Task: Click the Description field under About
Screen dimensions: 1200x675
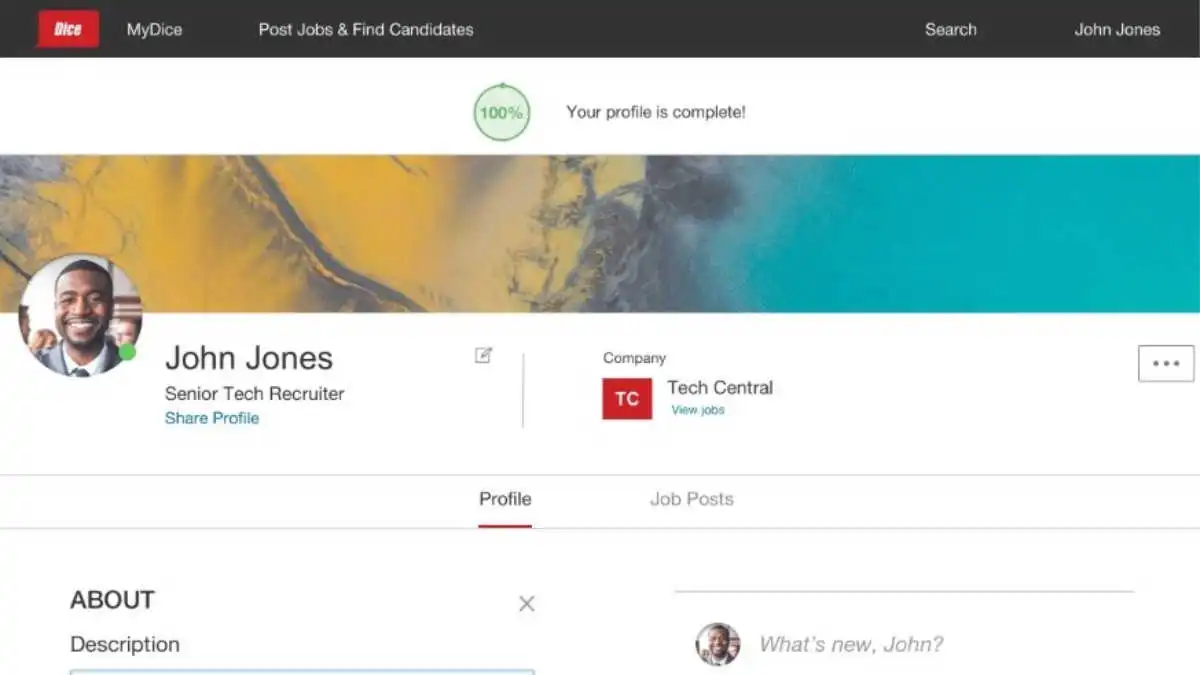Action: [x=300, y=672]
